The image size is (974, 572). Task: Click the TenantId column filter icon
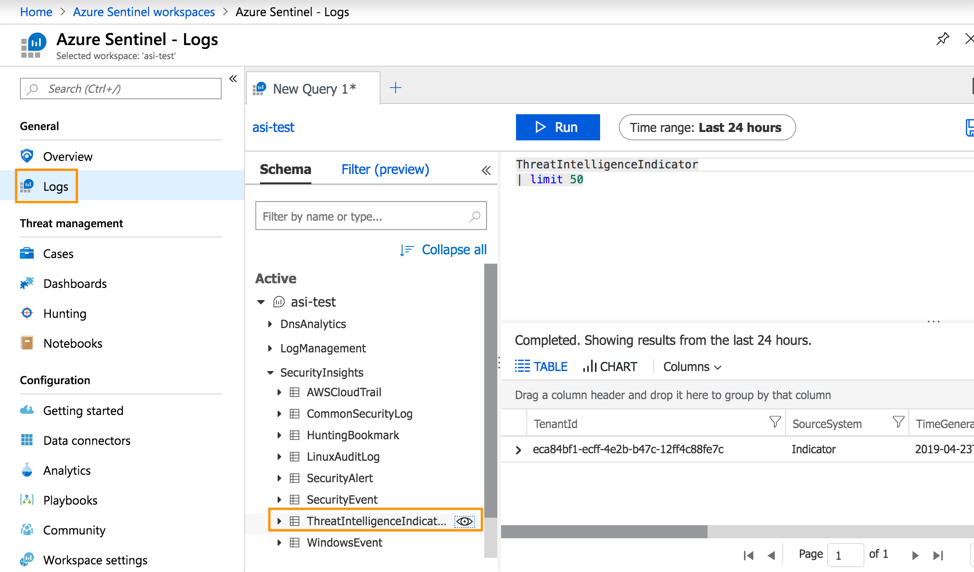774,423
